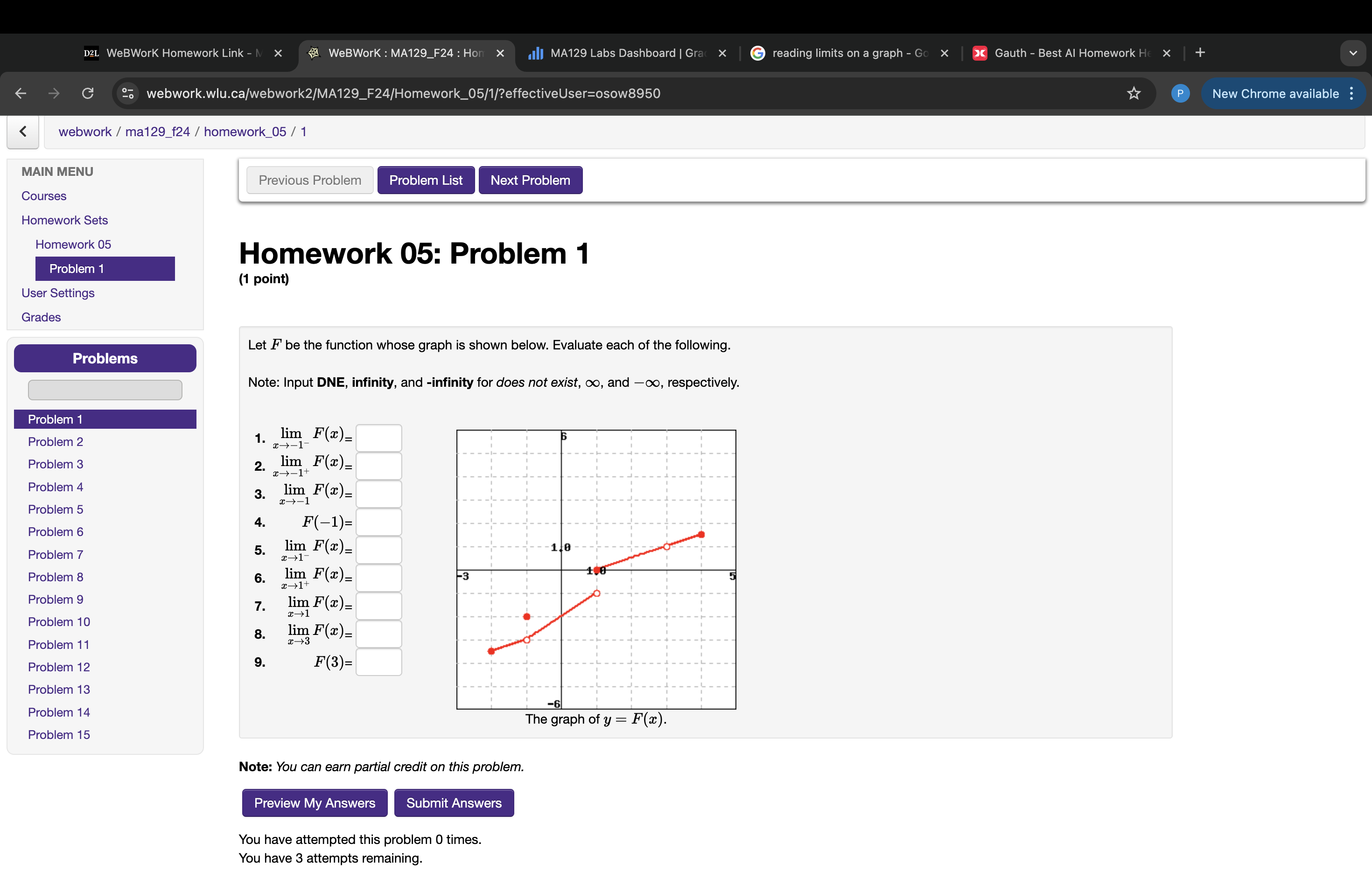Open User Settings link
Screen dimensions: 1372x892
coord(58,293)
